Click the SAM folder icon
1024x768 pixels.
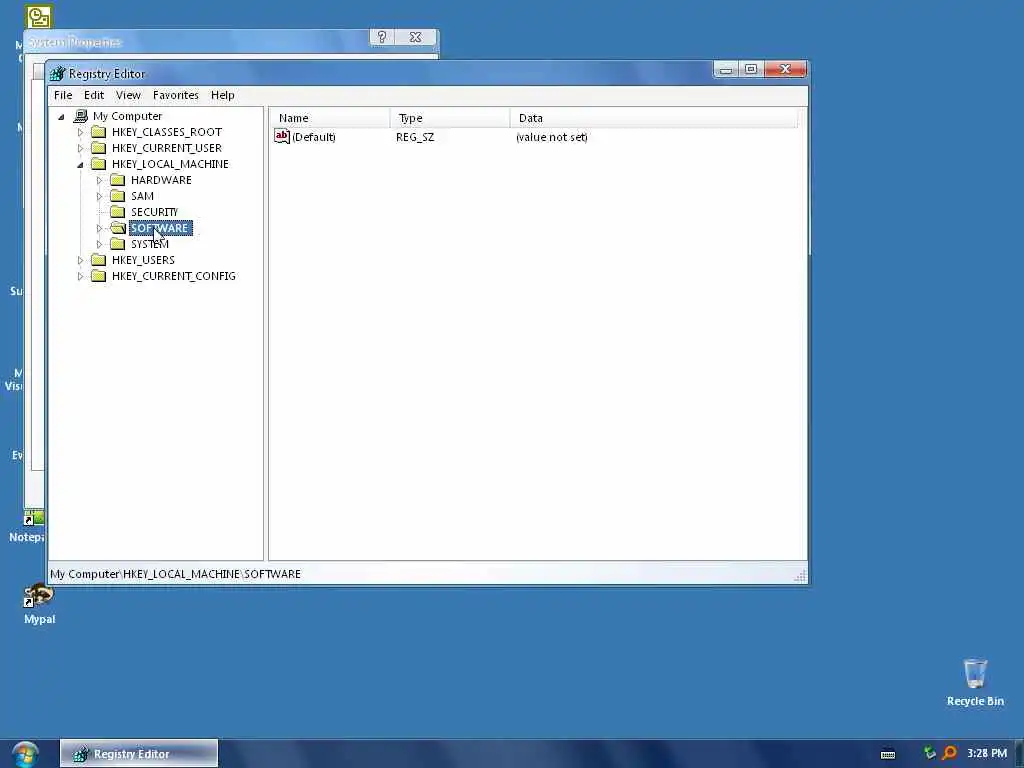pyautogui.click(x=118, y=196)
